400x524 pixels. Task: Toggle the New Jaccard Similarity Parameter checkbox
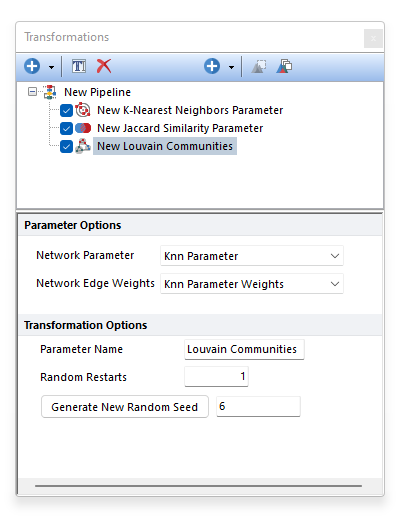pos(66,128)
